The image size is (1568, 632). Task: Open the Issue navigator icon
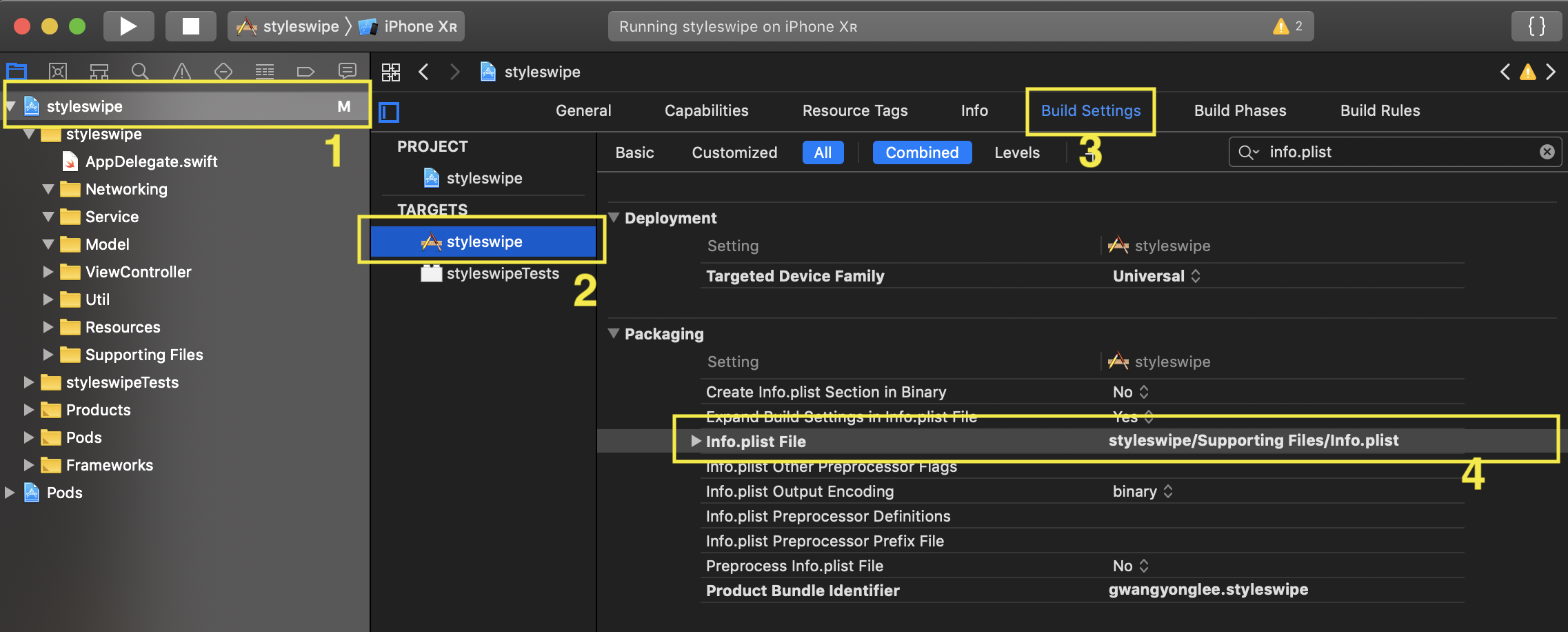(181, 71)
